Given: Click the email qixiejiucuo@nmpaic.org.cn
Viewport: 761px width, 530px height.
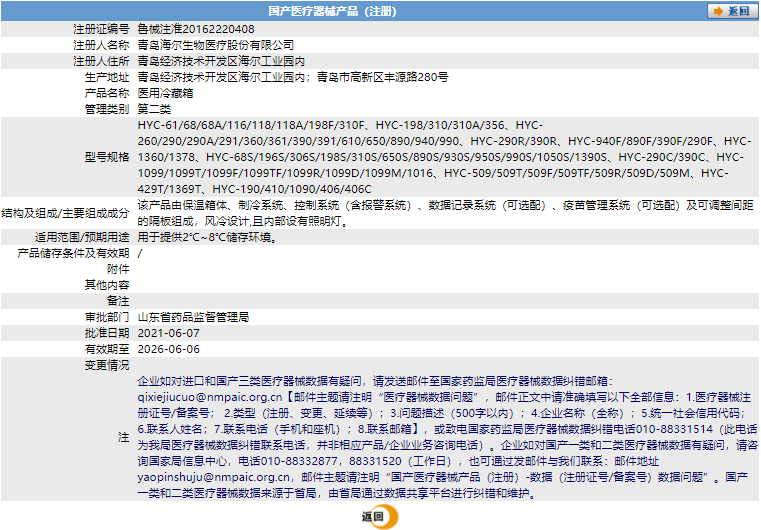Looking at the screenshot, I should pos(210,397).
